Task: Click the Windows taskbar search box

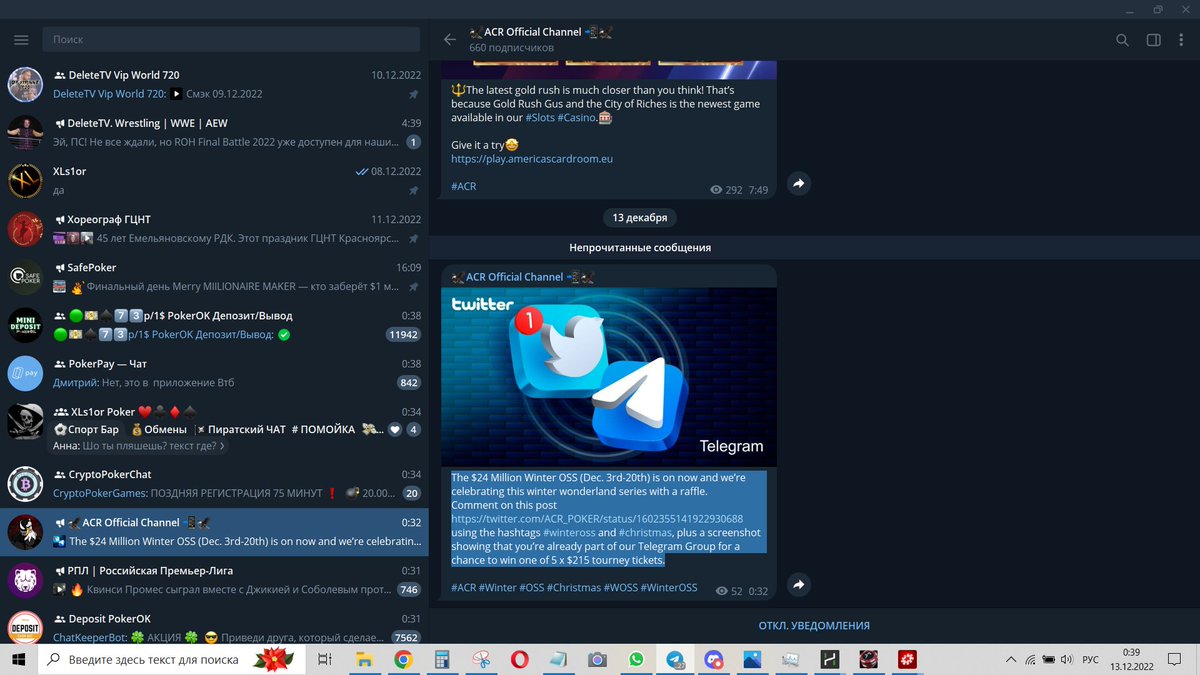Action: point(172,660)
